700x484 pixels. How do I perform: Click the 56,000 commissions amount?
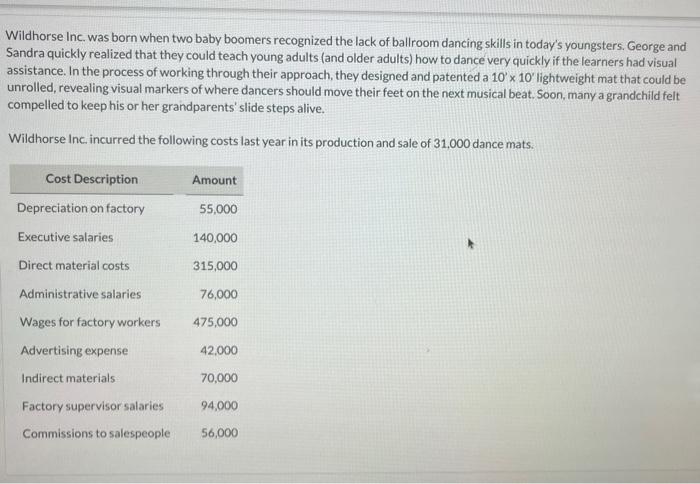pos(220,433)
